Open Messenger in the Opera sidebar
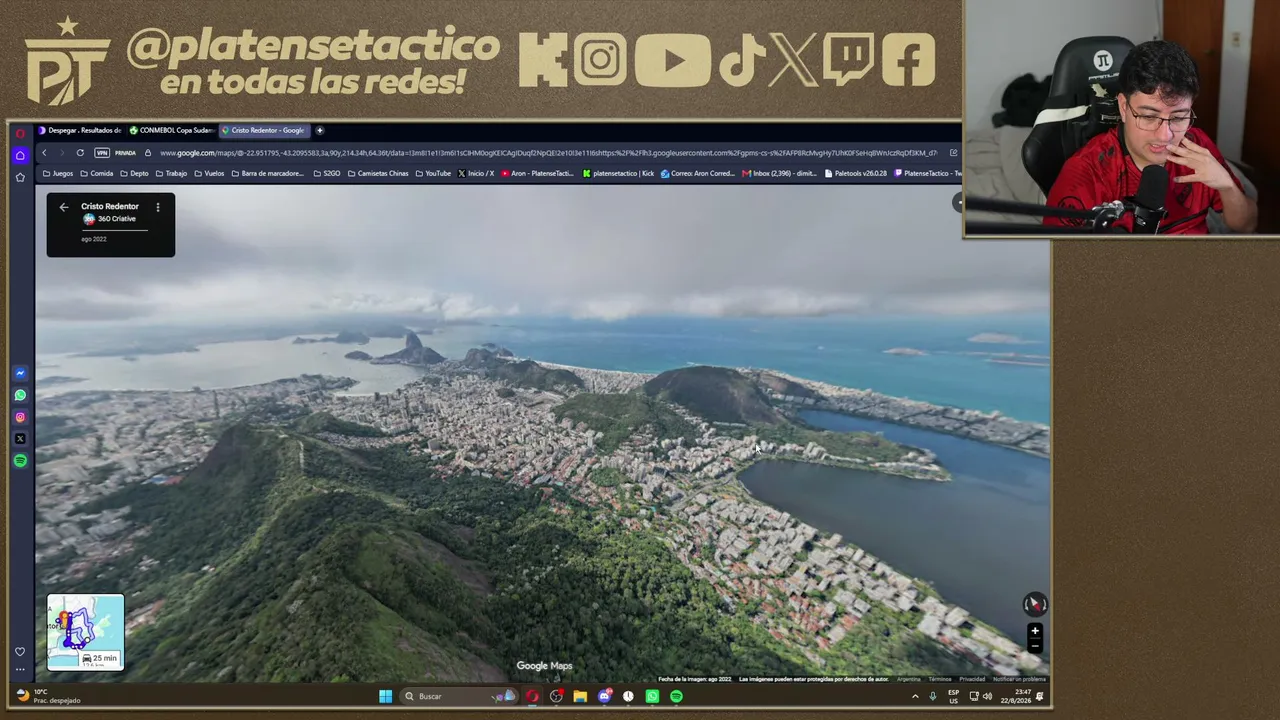The width and height of the screenshot is (1280, 720). tap(20, 373)
